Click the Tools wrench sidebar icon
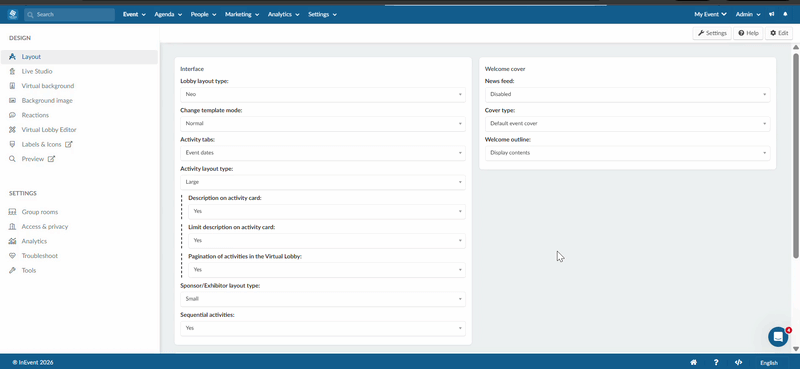This screenshot has height=369, width=800. (x=12, y=270)
